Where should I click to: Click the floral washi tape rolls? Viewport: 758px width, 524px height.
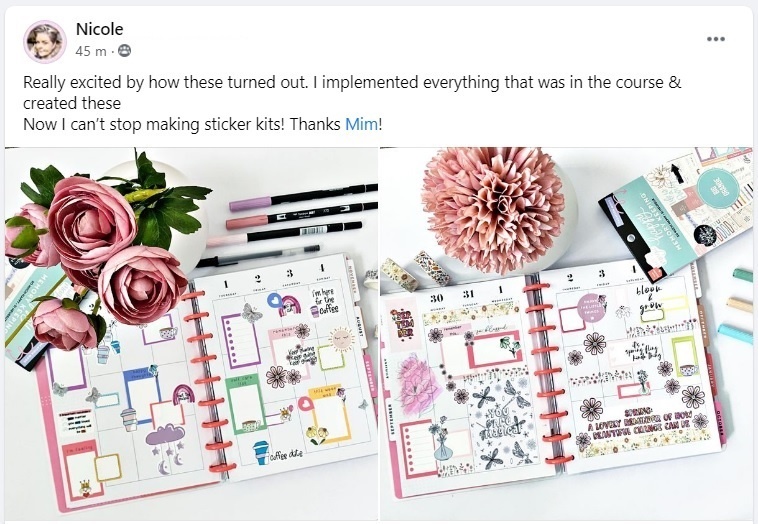click(x=415, y=270)
